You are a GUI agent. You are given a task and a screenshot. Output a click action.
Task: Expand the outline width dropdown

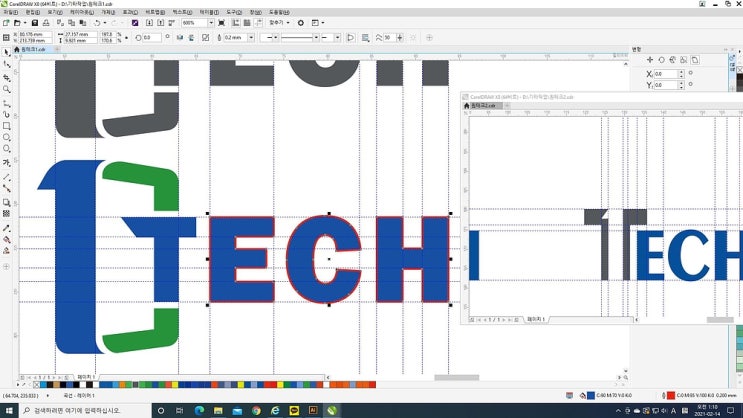point(251,37)
